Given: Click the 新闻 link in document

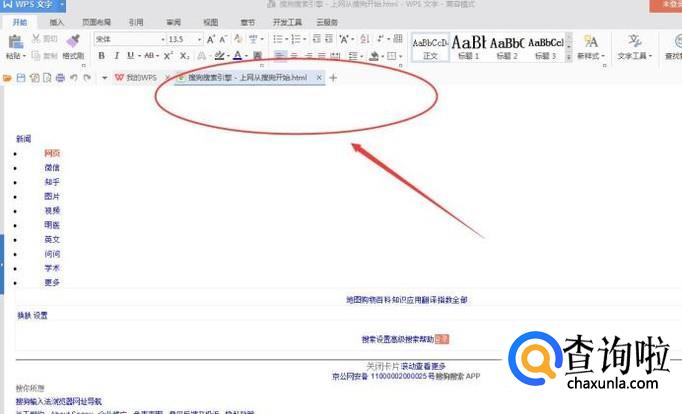Looking at the screenshot, I should [23, 139].
